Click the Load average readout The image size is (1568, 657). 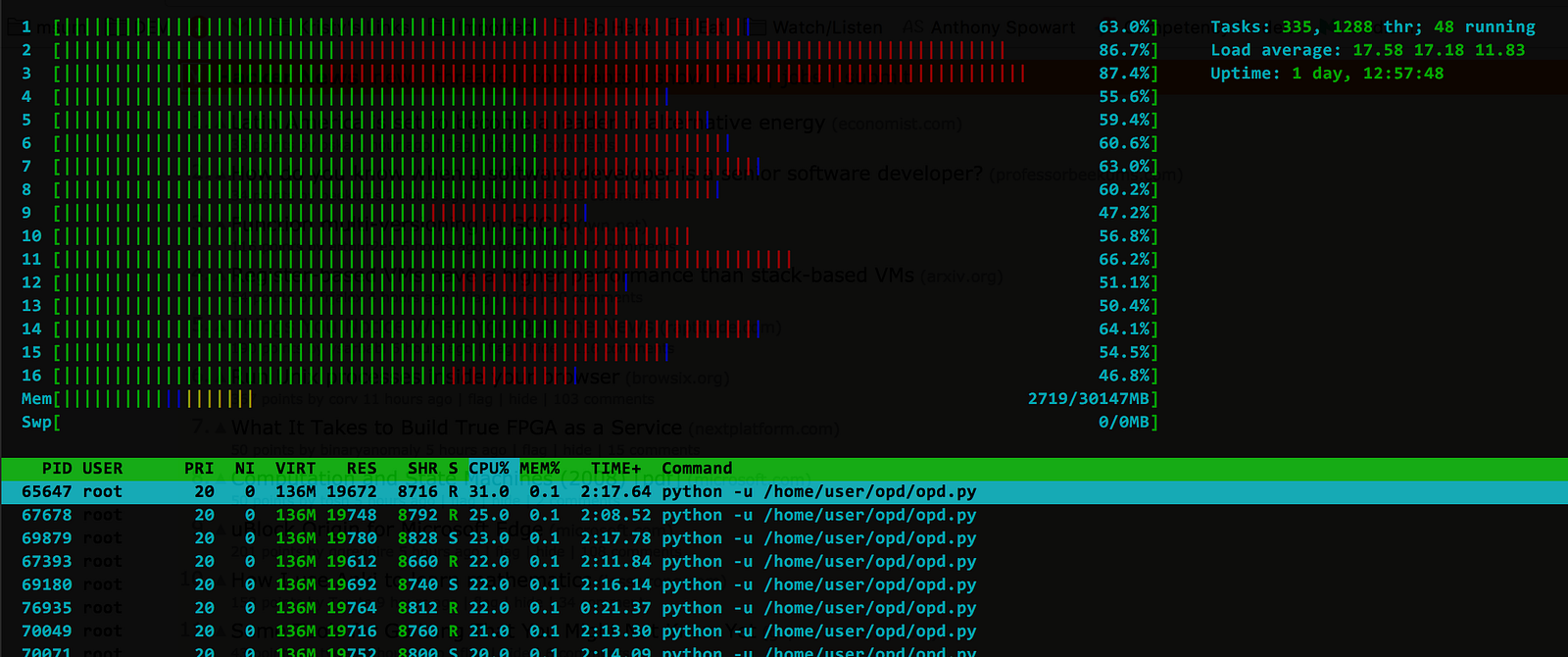click(x=1367, y=50)
